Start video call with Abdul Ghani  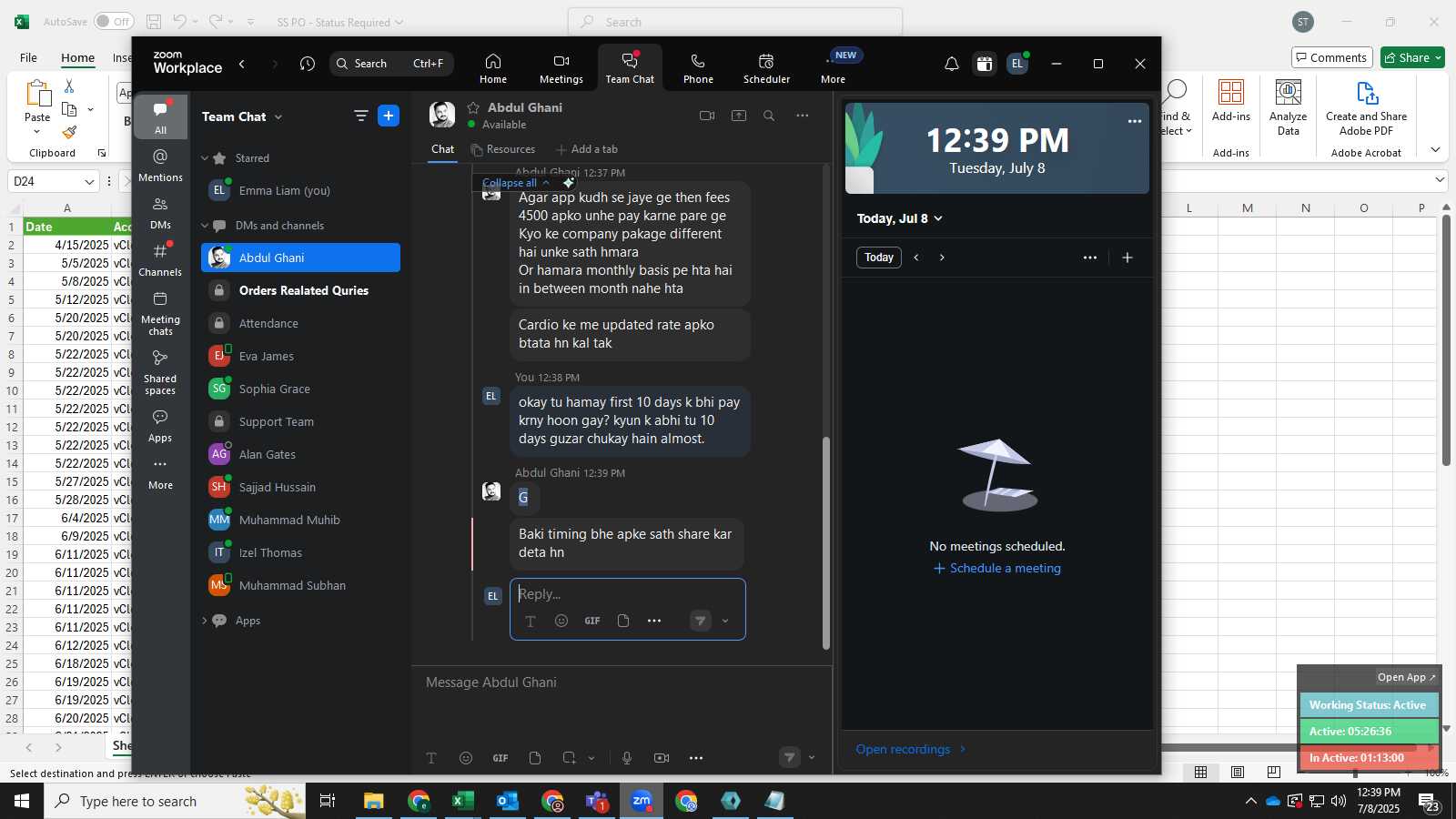click(707, 116)
